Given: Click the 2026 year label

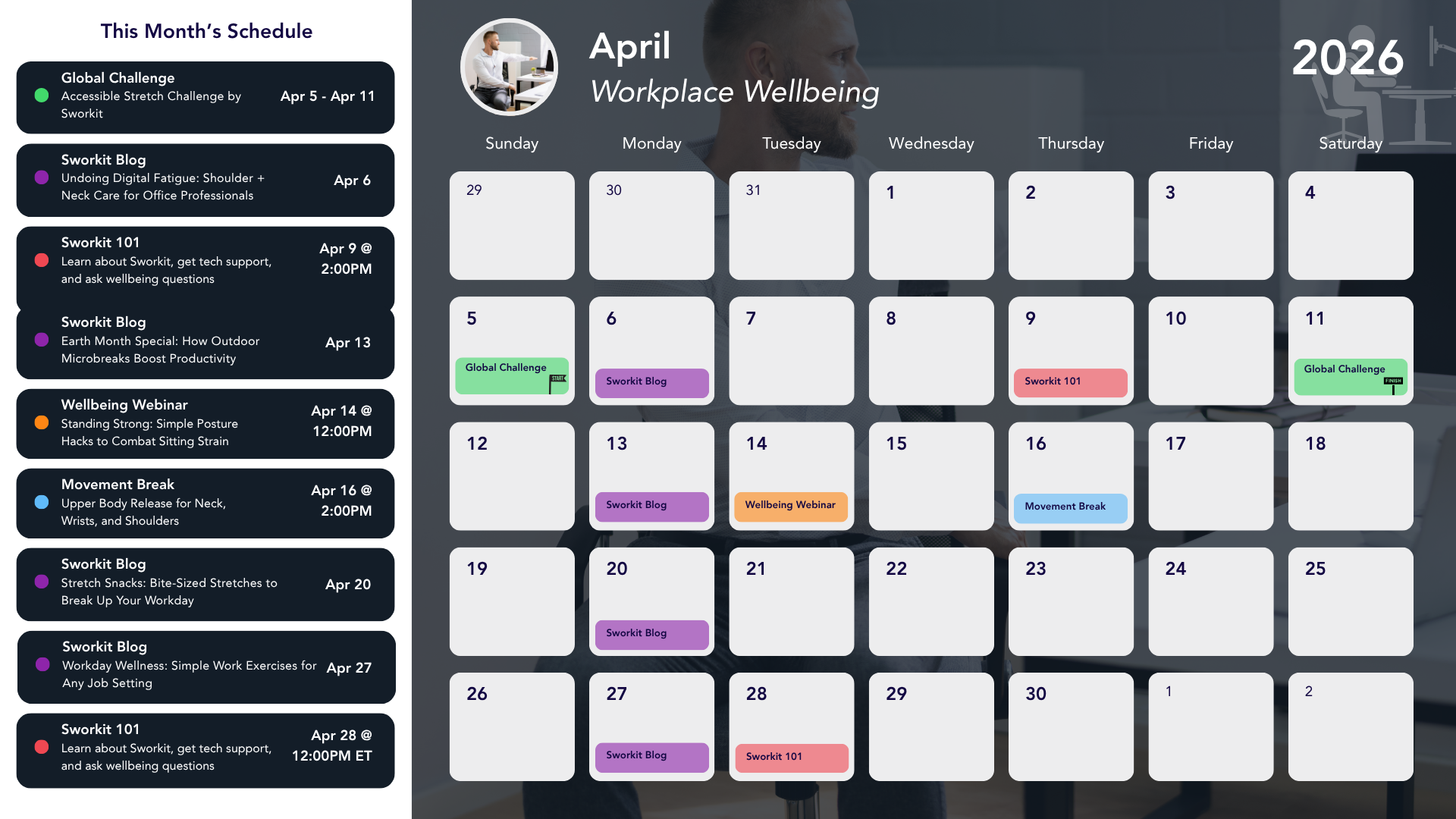Looking at the screenshot, I should [1348, 58].
